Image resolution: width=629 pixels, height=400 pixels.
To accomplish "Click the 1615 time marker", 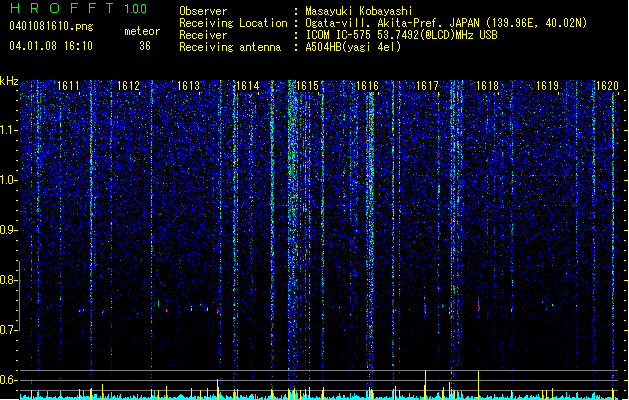I will tap(307, 86).
